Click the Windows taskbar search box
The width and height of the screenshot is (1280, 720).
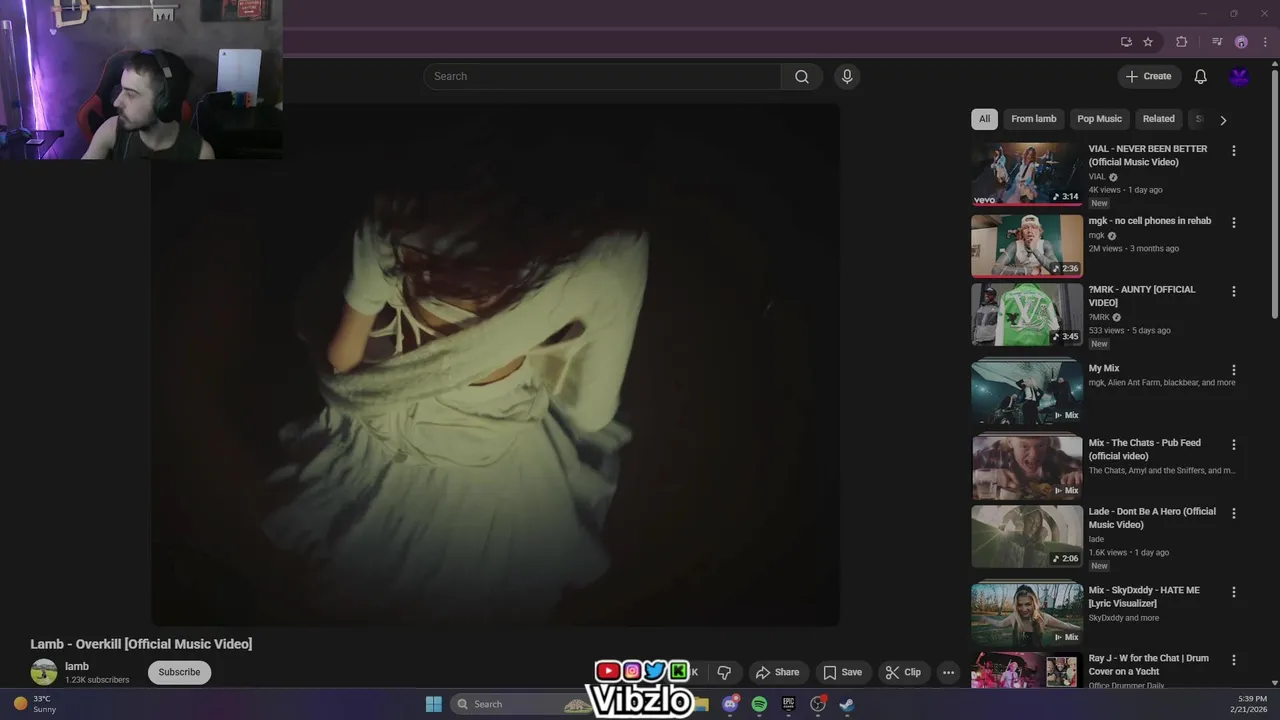click(x=520, y=704)
